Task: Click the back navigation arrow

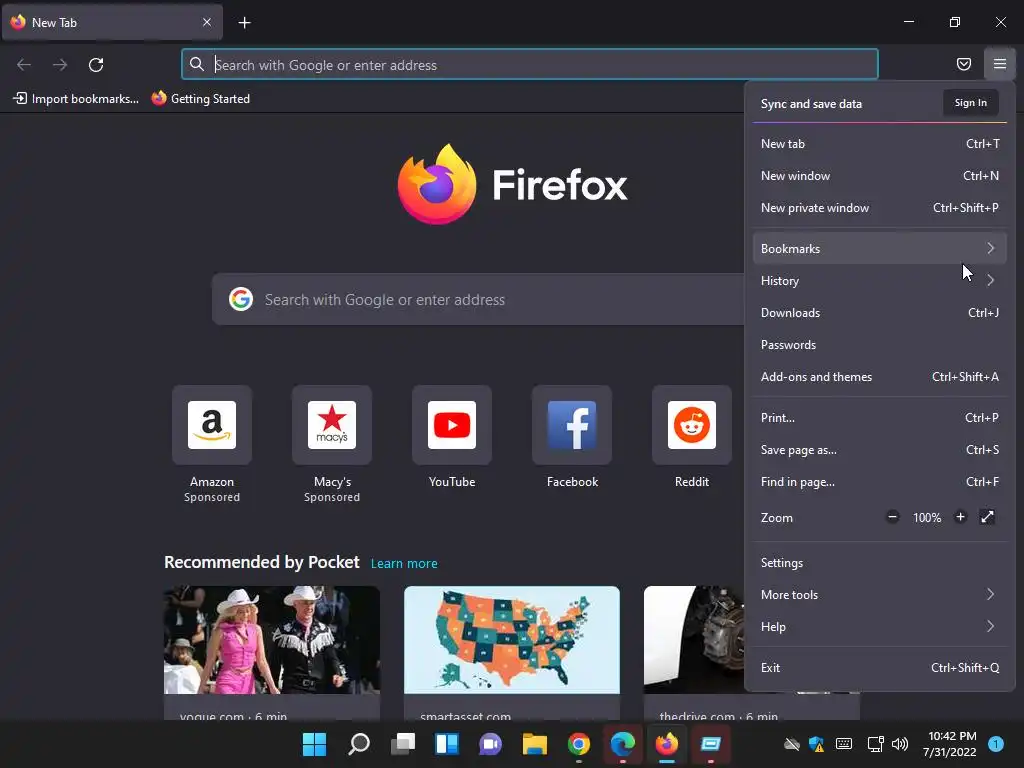Action: tap(24, 65)
